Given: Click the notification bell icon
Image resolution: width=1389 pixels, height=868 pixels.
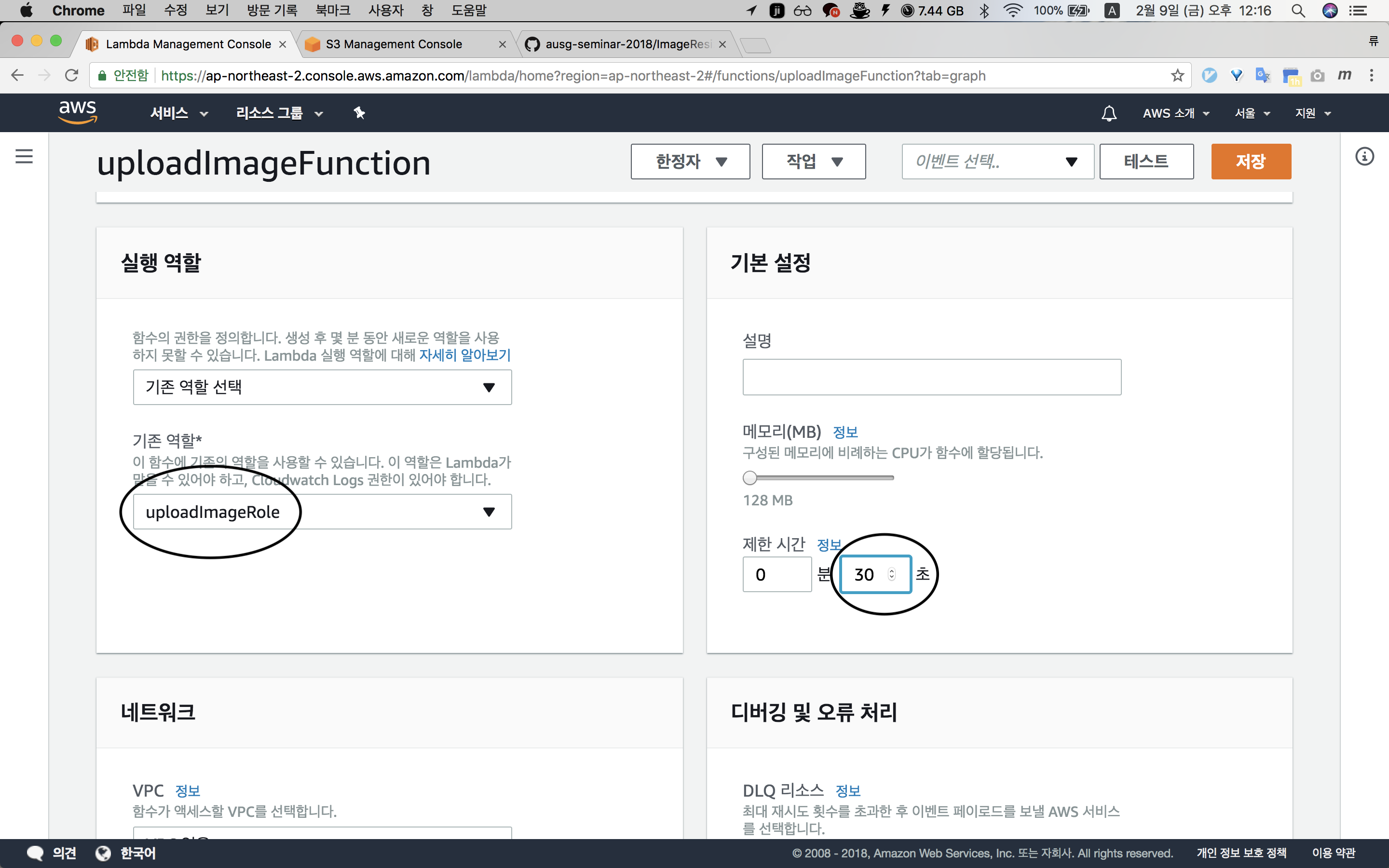Looking at the screenshot, I should [1109, 113].
